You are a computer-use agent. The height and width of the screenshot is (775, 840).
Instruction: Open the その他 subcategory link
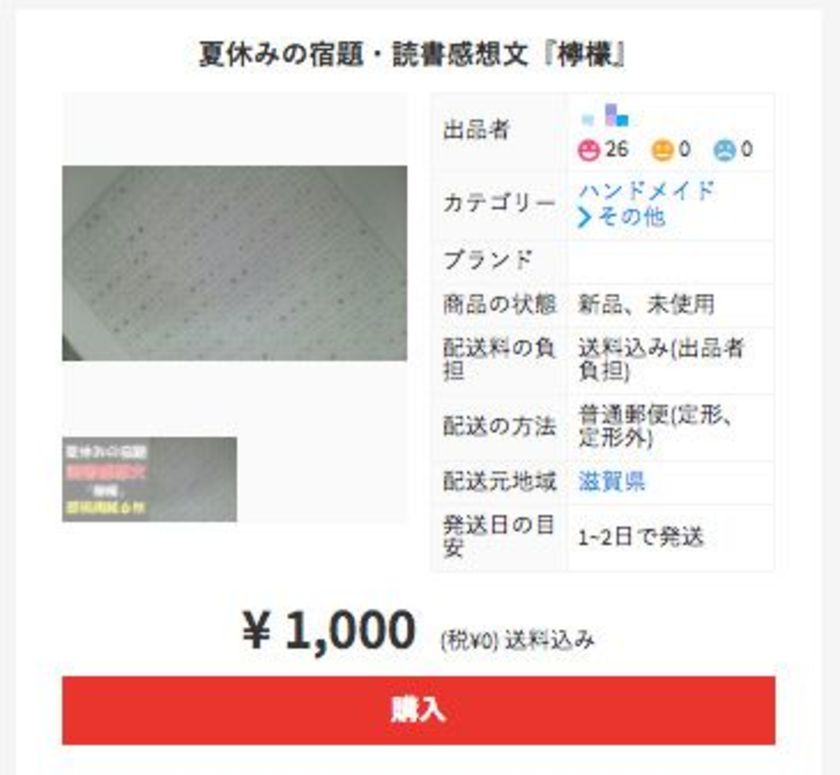(632, 217)
